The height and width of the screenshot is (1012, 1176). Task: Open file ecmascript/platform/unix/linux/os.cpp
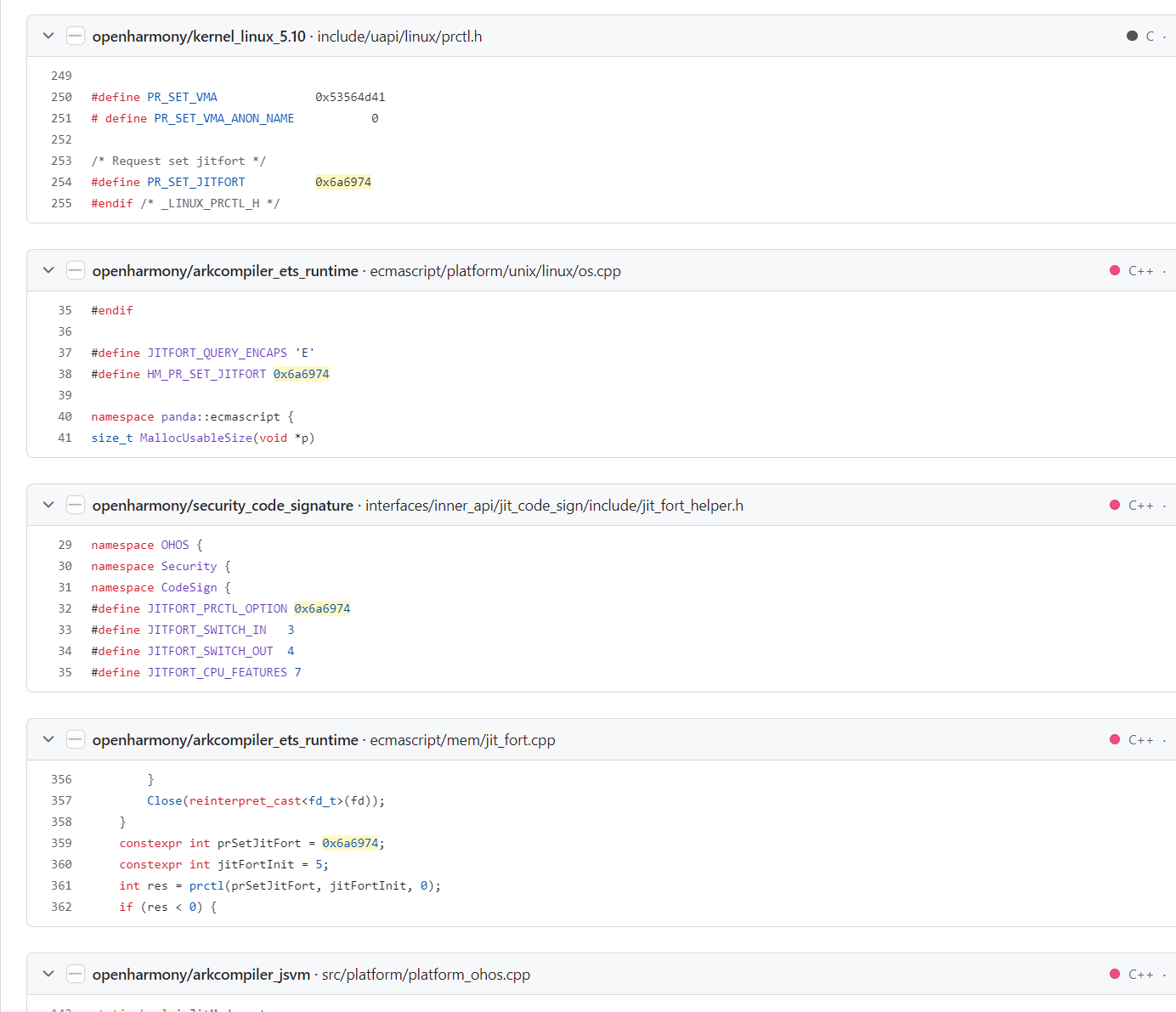(x=495, y=271)
